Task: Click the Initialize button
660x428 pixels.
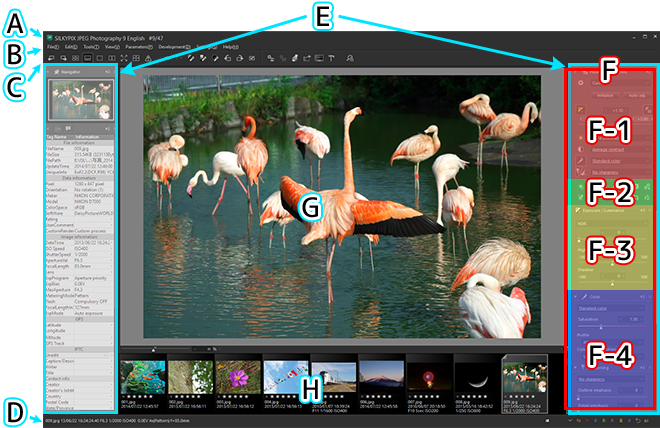Action: (x=605, y=95)
